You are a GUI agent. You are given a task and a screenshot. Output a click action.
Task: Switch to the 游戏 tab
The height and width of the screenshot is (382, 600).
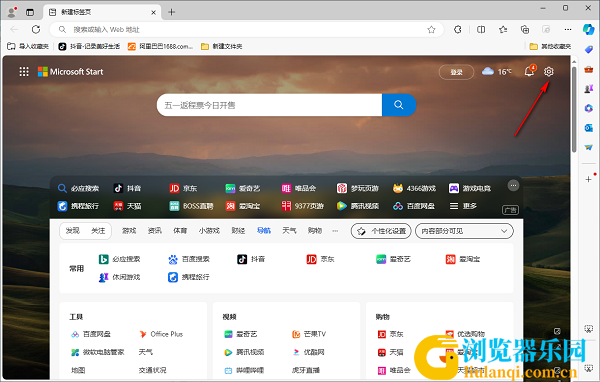tap(129, 231)
